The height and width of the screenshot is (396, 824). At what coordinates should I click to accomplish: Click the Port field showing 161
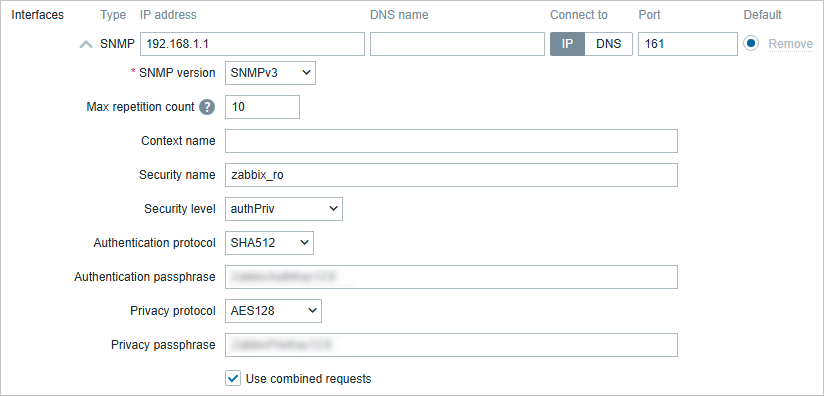pyautogui.click(x=688, y=44)
